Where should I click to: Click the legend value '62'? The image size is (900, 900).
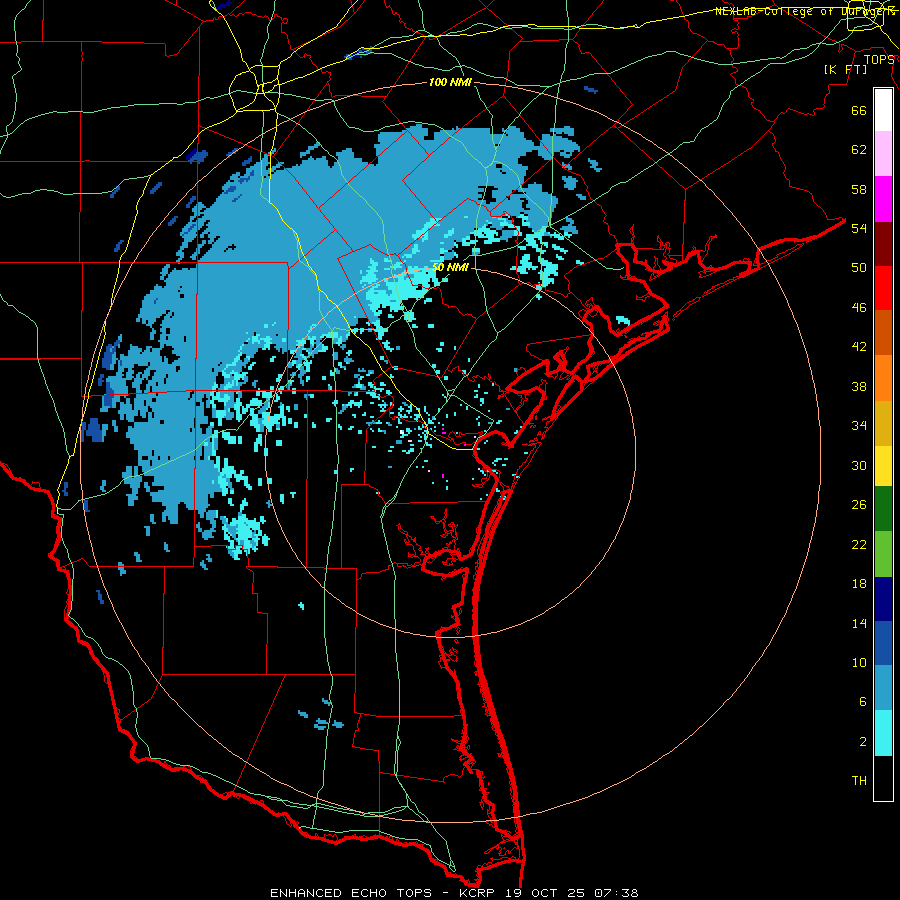coord(859,150)
